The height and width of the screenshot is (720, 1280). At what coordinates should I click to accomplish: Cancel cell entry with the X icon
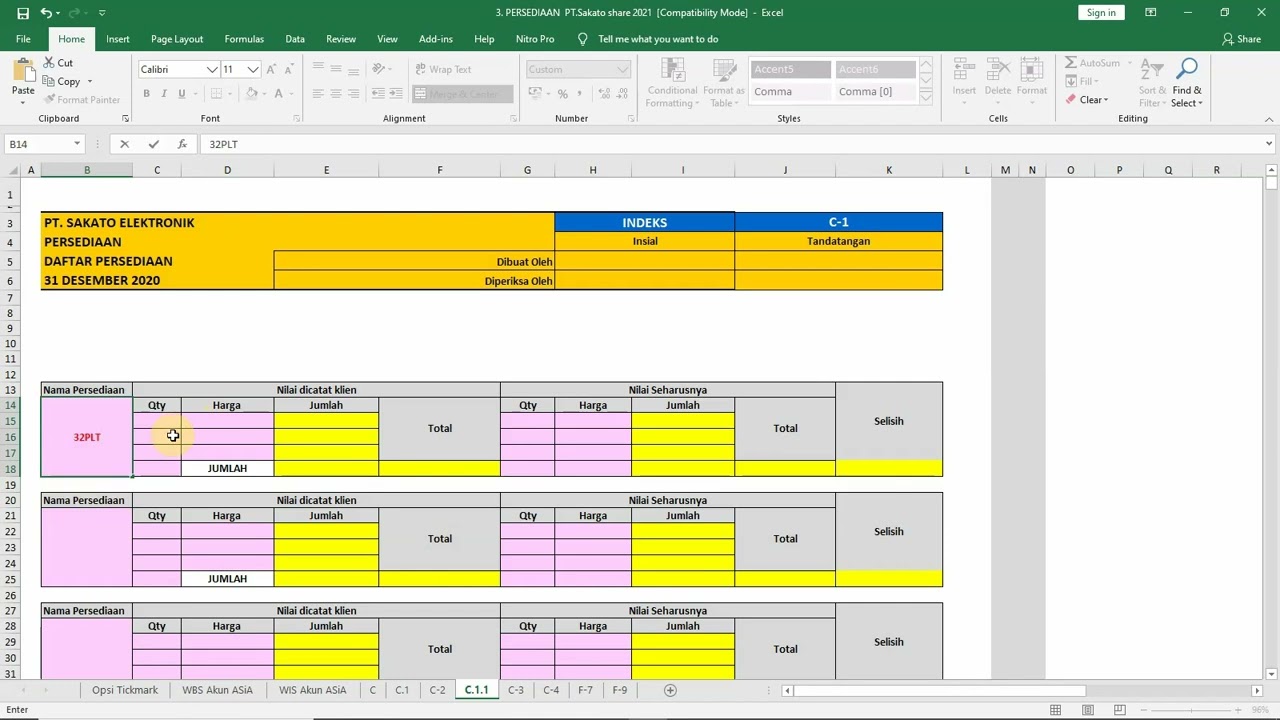(124, 144)
